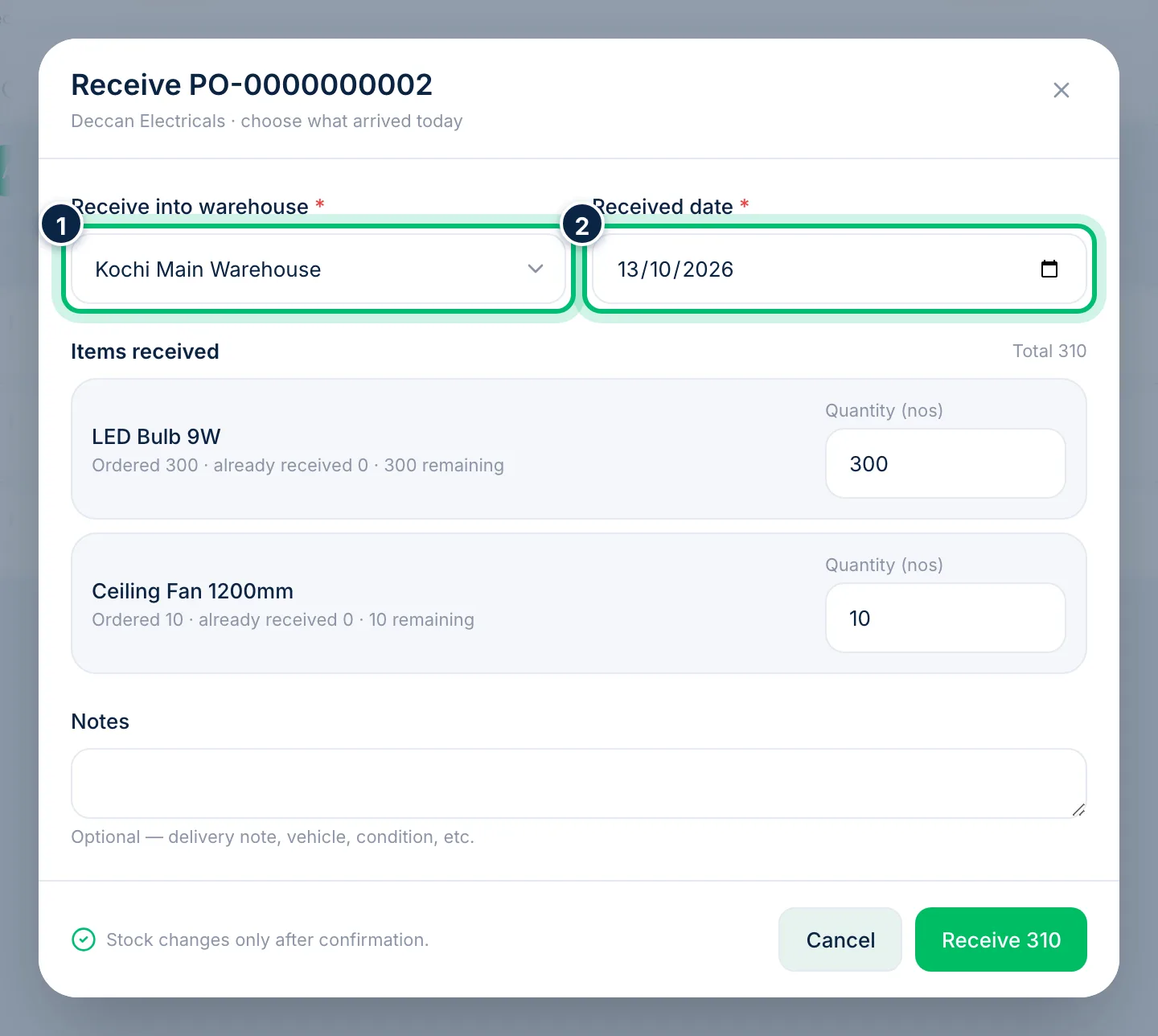This screenshot has width=1158, height=1036.
Task: Open the calendar picker icon in Received date
Action: click(x=1049, y=269)
